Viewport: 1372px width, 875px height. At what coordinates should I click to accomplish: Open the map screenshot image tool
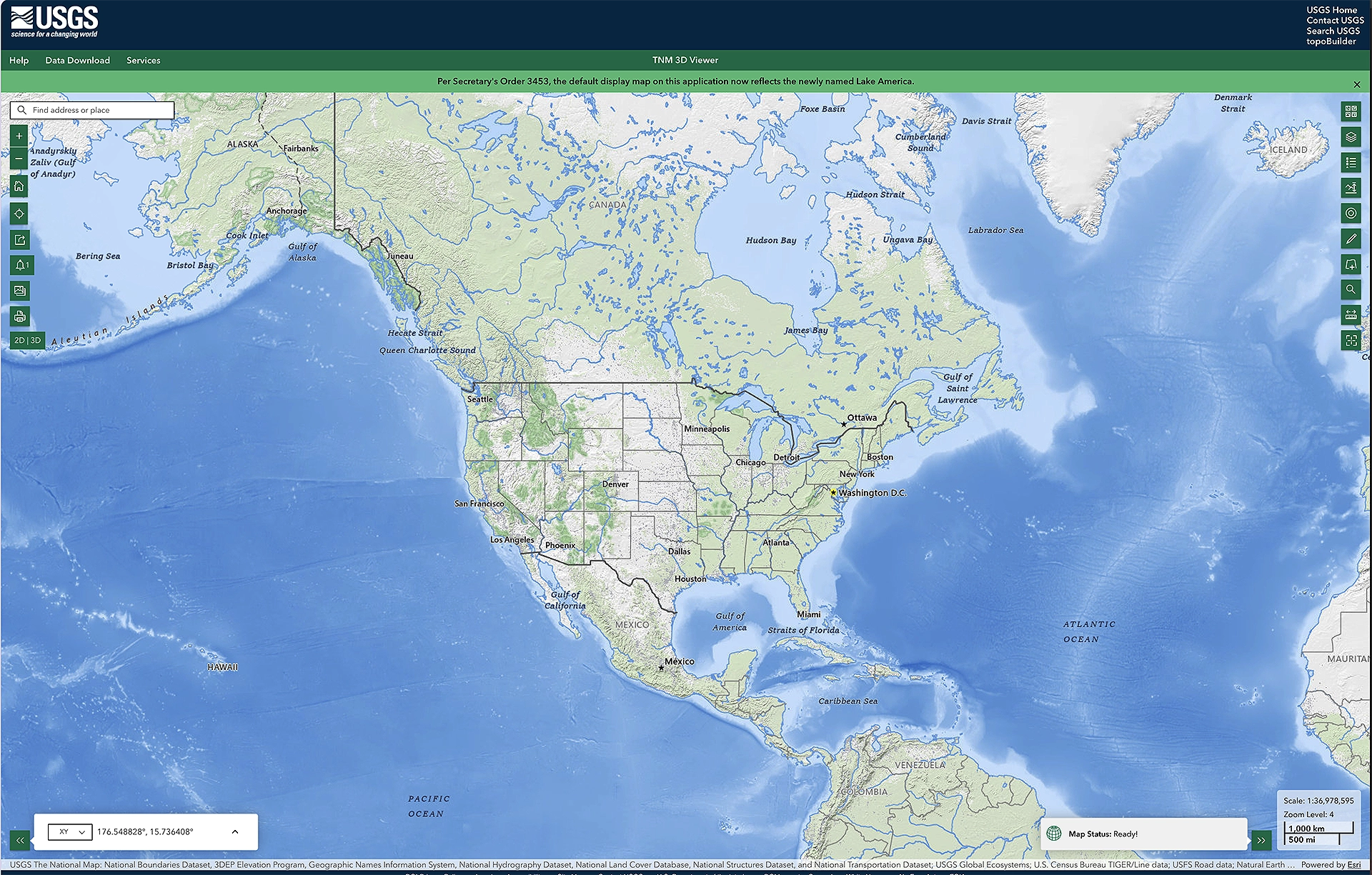[19, 291]
